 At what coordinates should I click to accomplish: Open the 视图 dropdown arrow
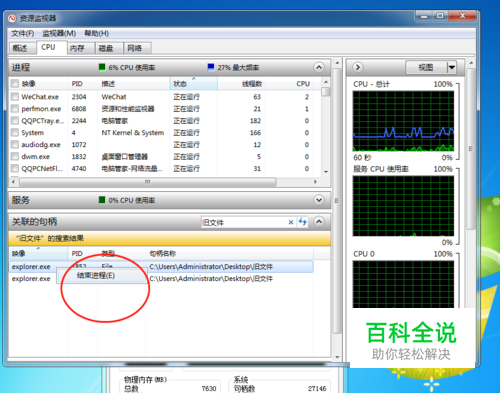[x=451, y=67]
